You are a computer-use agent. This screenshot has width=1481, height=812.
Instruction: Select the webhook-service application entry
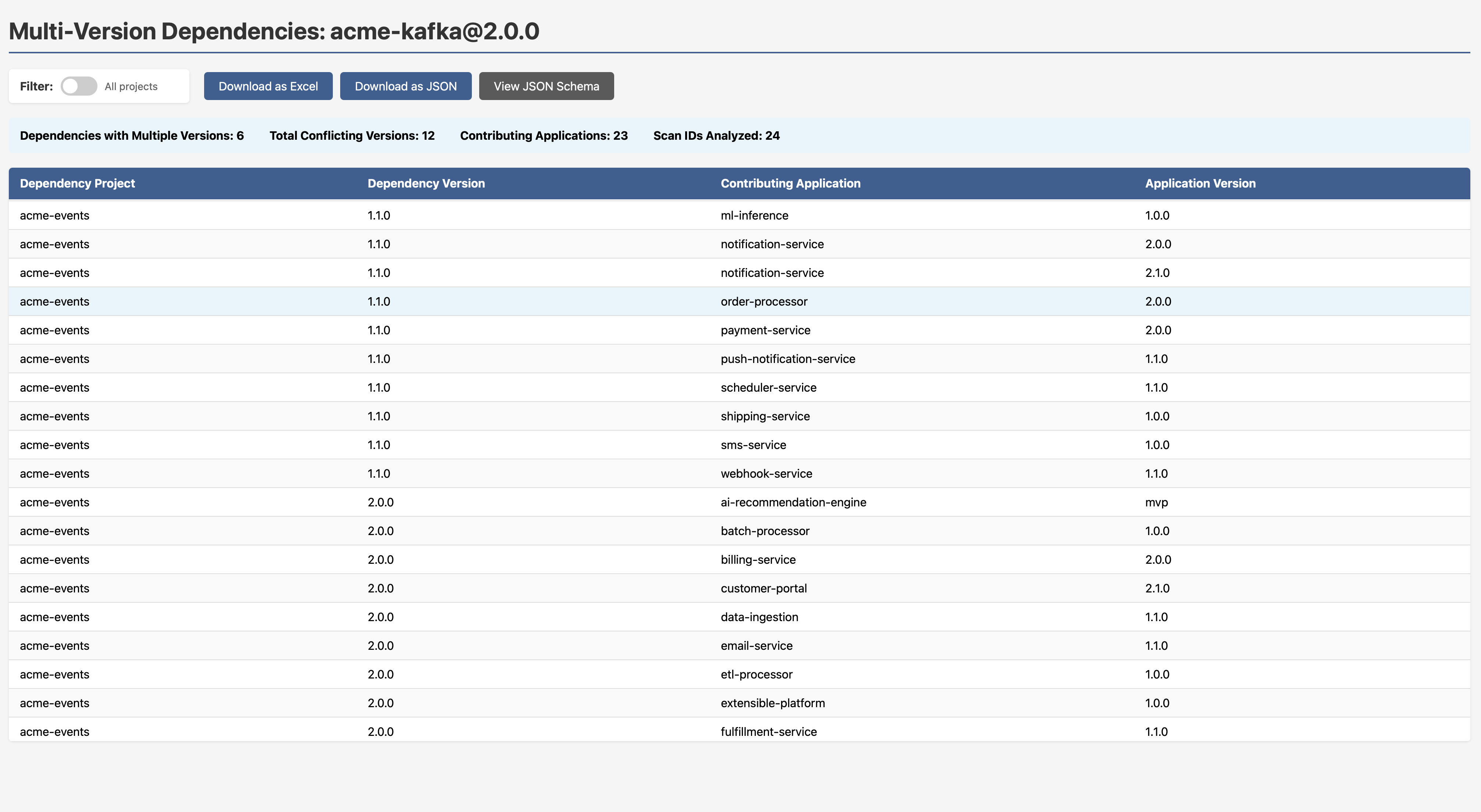pos(766,473)
